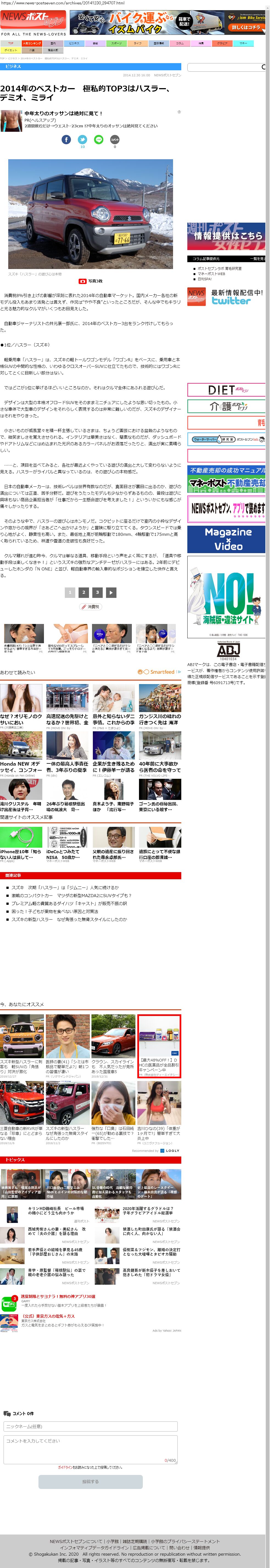Viewport: 270px width, 1568px height.
Task: Open comments with the grey コメント icon
Action: [x=115, y=139]
